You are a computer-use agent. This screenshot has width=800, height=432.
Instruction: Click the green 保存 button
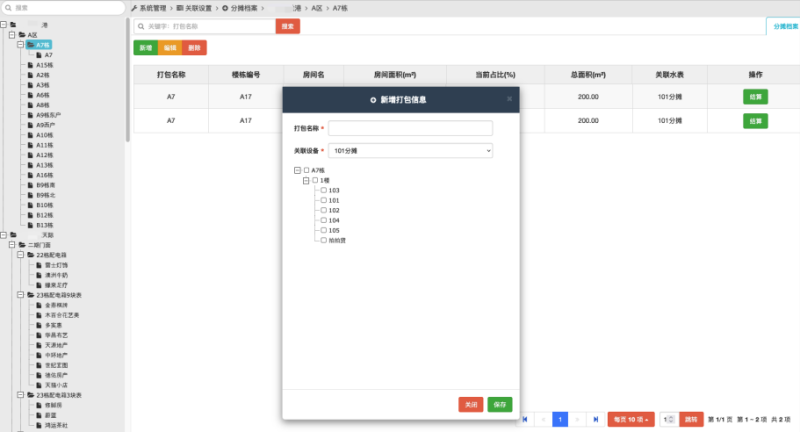[499, 404]
